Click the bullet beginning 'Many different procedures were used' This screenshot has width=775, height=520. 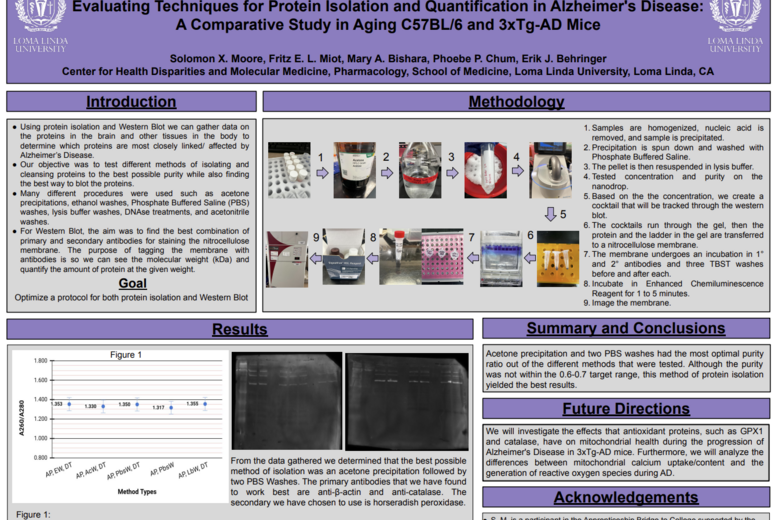(131, 208)
